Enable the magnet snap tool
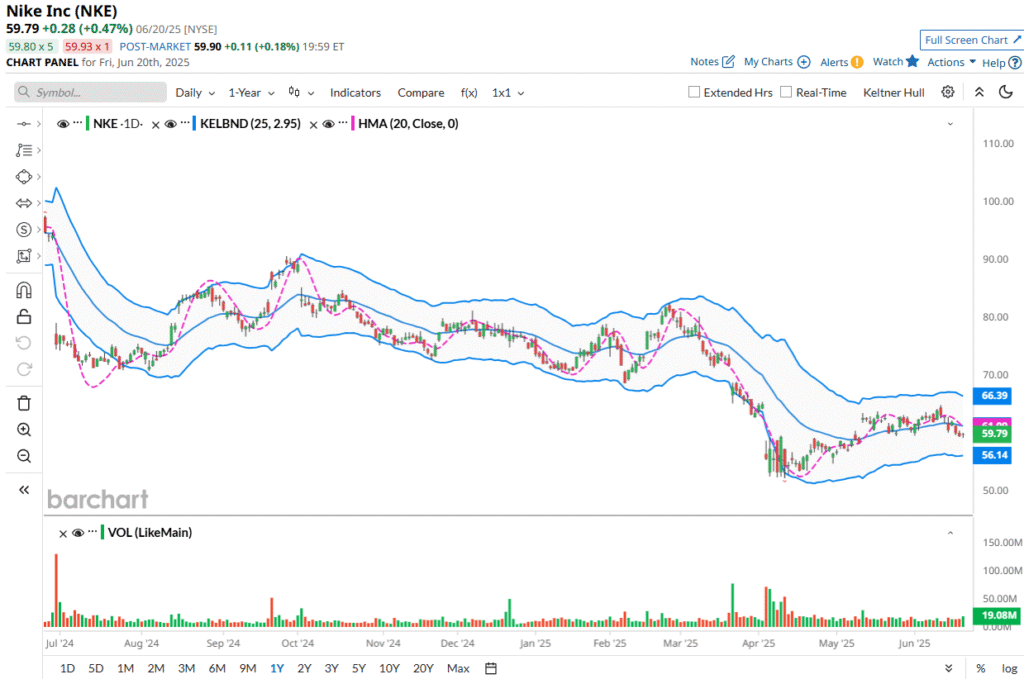This screenshot has height=679, width=1024. coord(25,291)
